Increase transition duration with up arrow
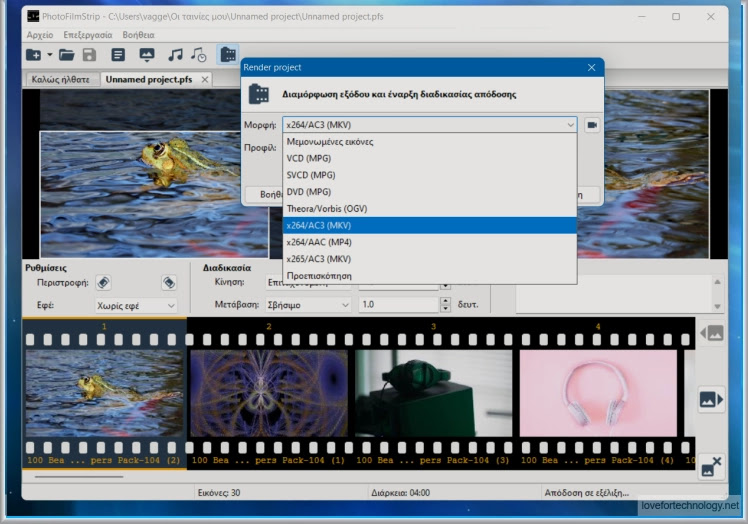The image size is (748, 524). [445, 301]
